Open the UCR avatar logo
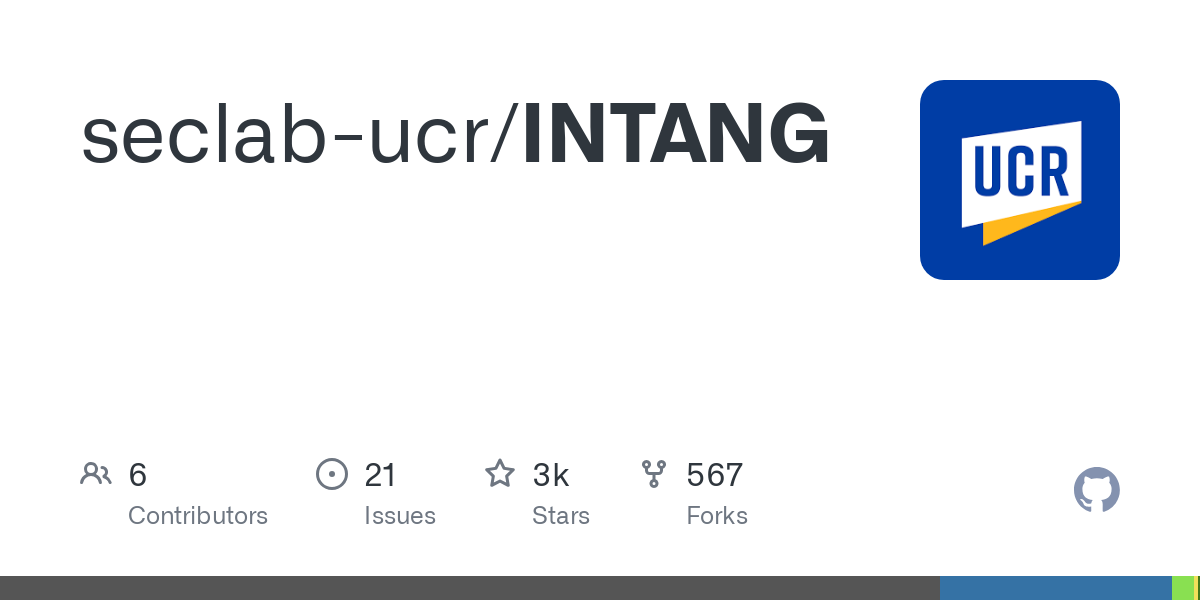 (x=1020, y=180)
